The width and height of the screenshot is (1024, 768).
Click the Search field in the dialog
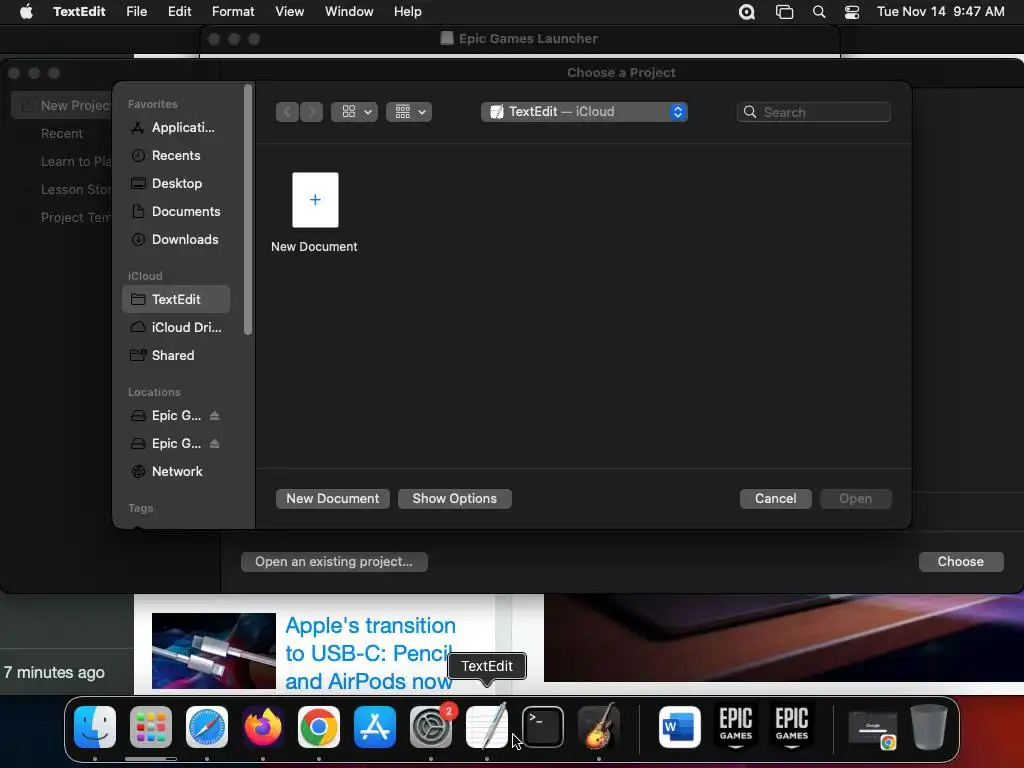pos(814,112)
